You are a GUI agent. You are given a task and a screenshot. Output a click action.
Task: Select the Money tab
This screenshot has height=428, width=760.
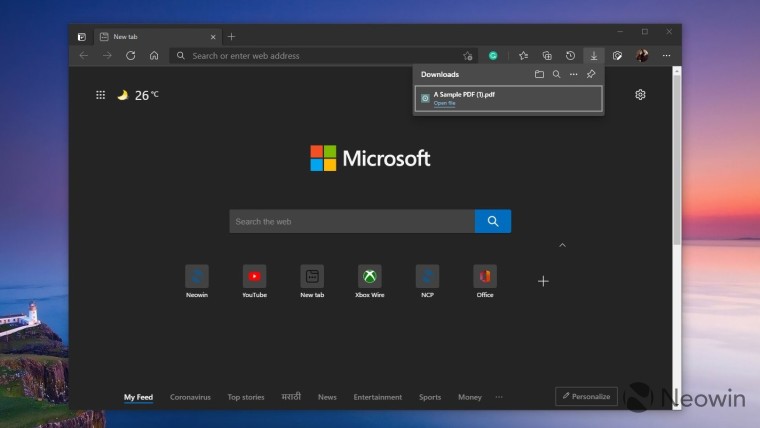coord(470,397)
